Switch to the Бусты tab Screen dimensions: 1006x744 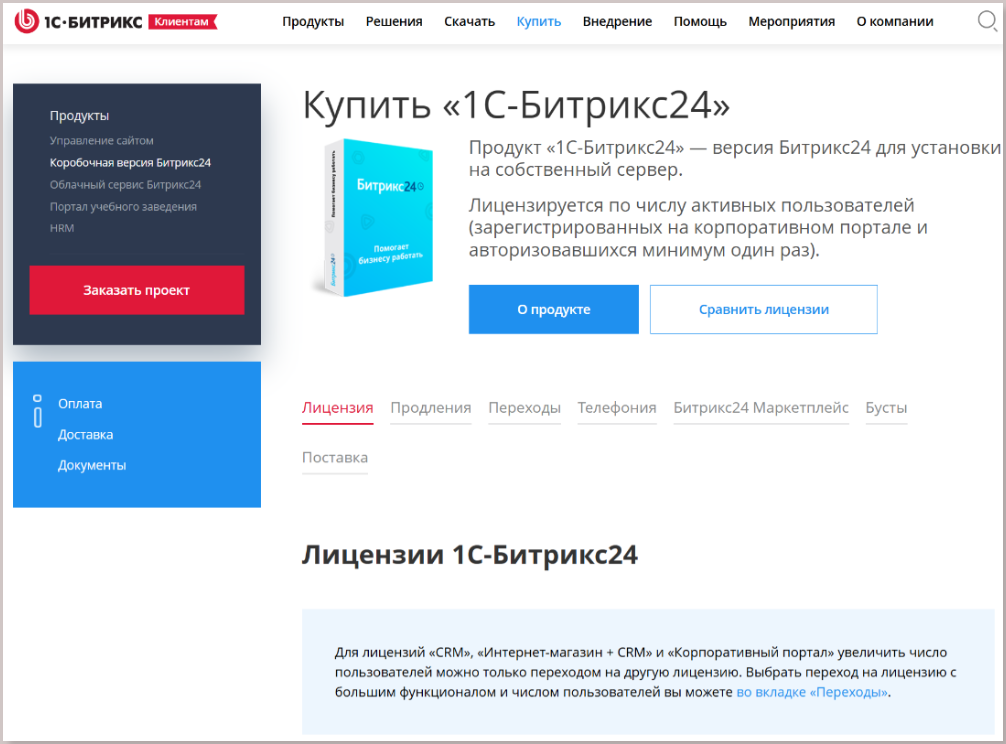pos(886,408)
